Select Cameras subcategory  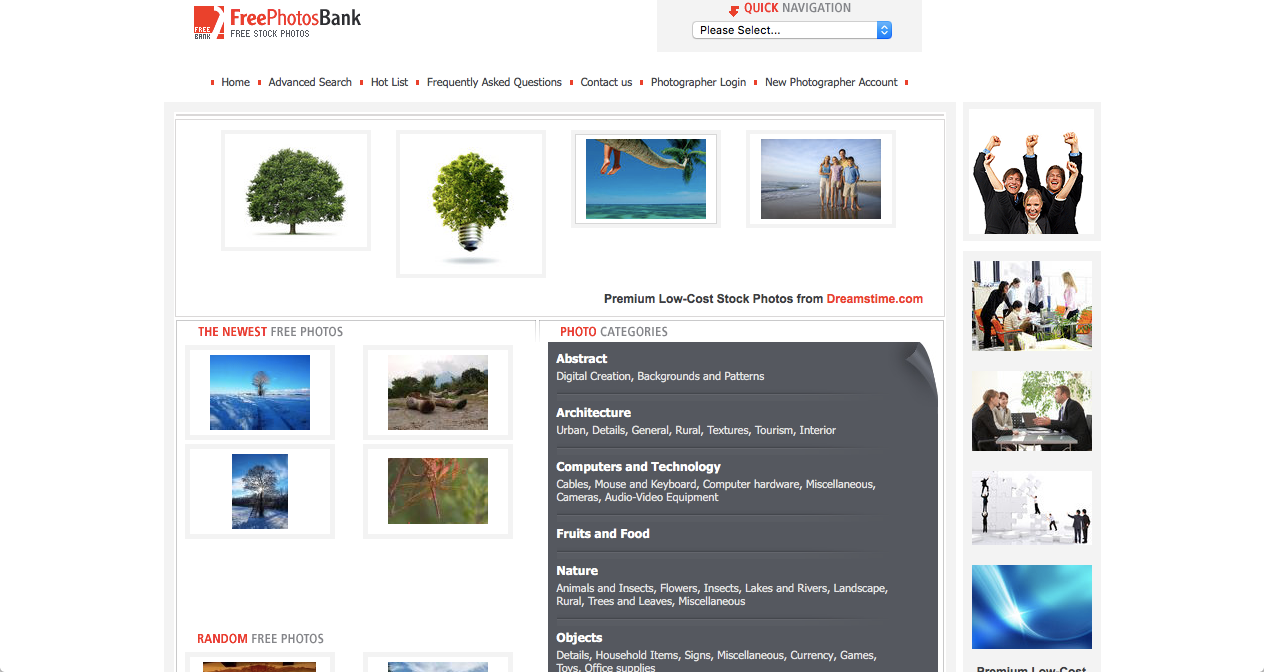(x=577, y=497)
